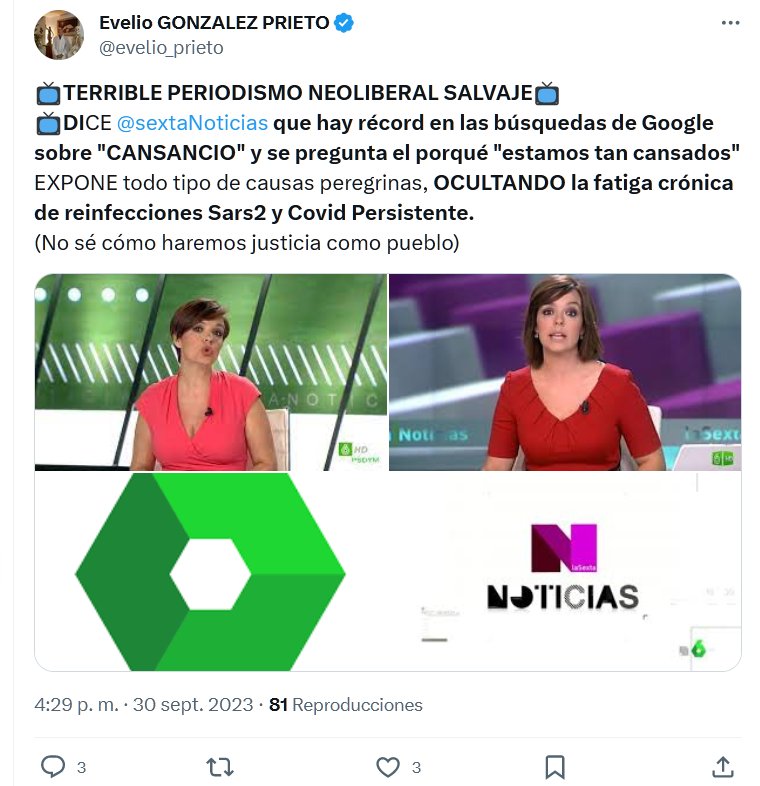Open the Evelio GONZALEZ PRIETO display name
The height and width of the screenshot is (786, 760).
pos(214,23)
